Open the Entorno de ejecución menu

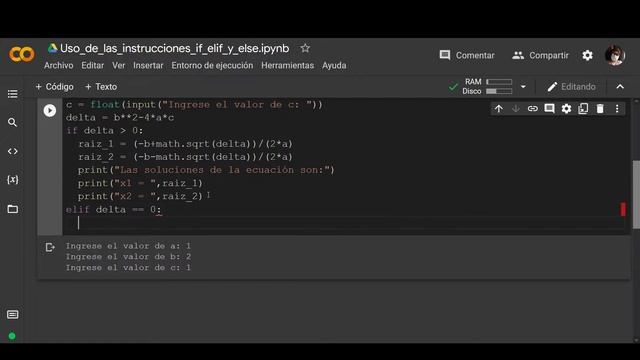click(x=212, y=65)
